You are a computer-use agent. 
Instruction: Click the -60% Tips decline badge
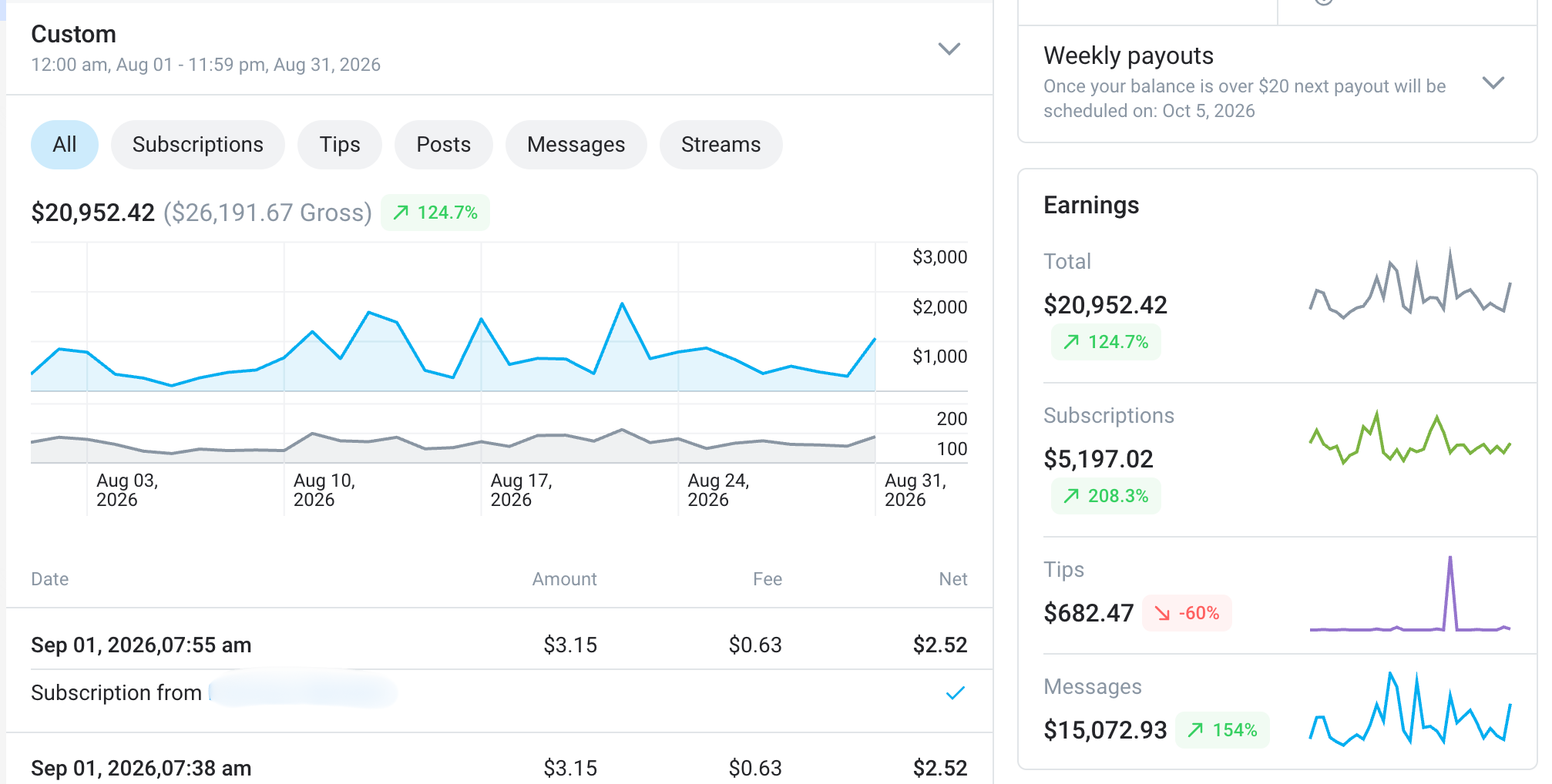tap(1187, 613)
